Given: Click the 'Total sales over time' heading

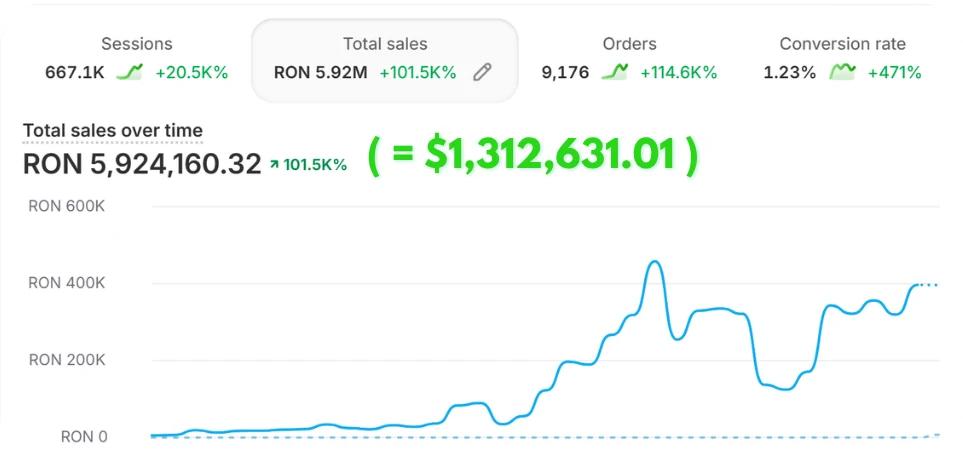Looking at the screenshot, I should pos(112,131).
